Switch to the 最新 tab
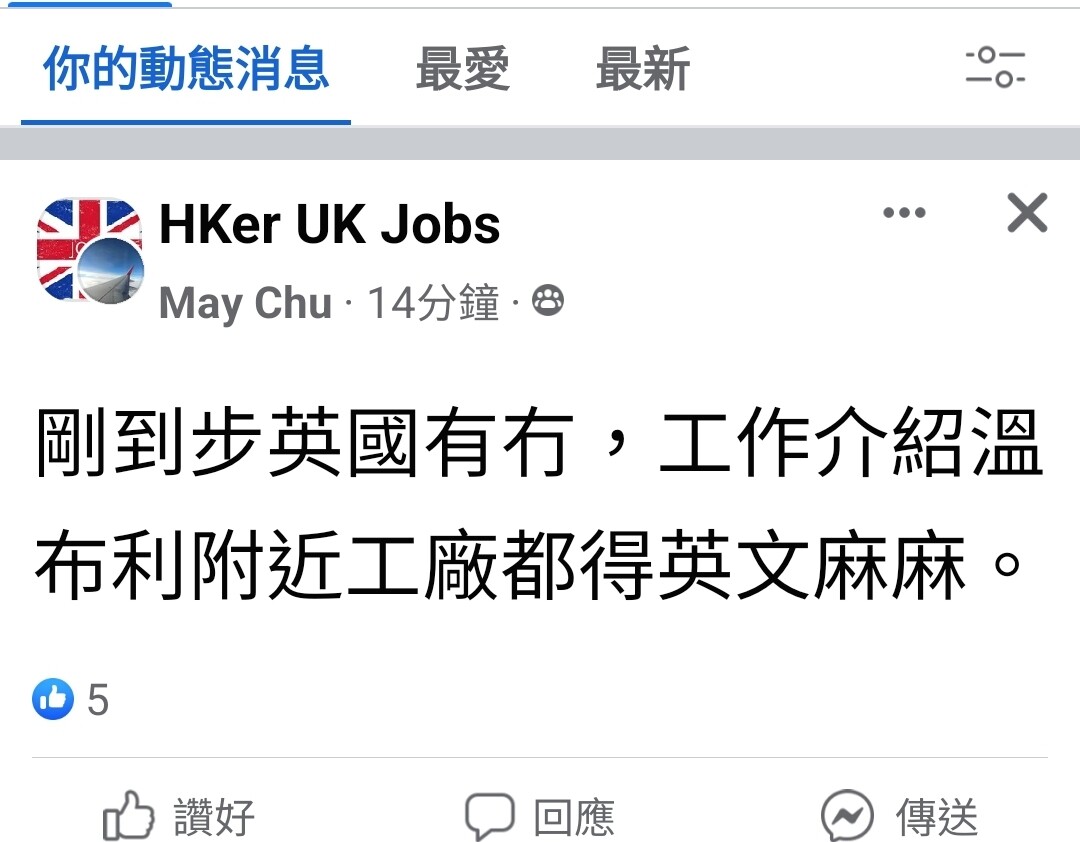 pyautogui.click(x=643, y=68)
